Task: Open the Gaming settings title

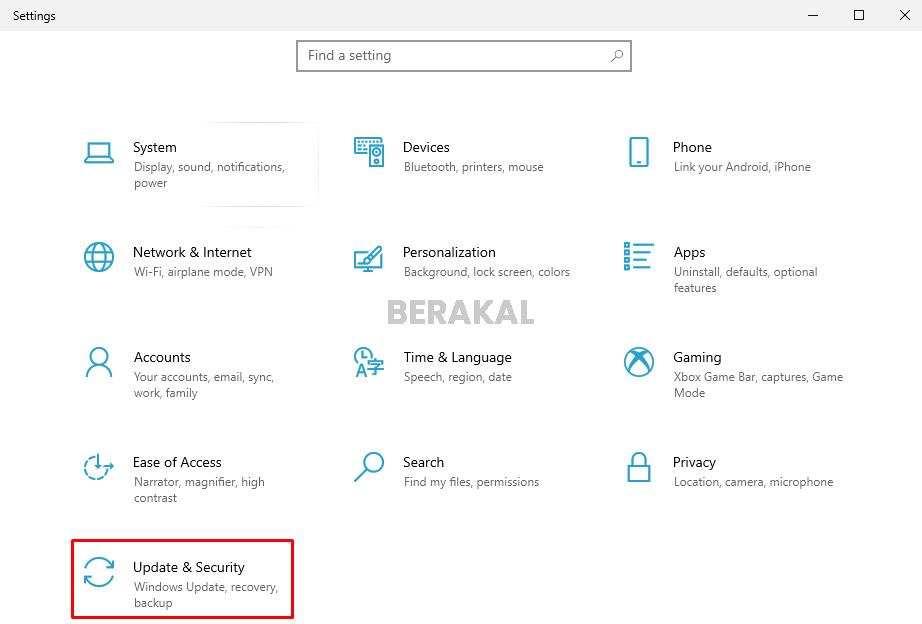Action: pyautogui.click(x=697, y=357)
